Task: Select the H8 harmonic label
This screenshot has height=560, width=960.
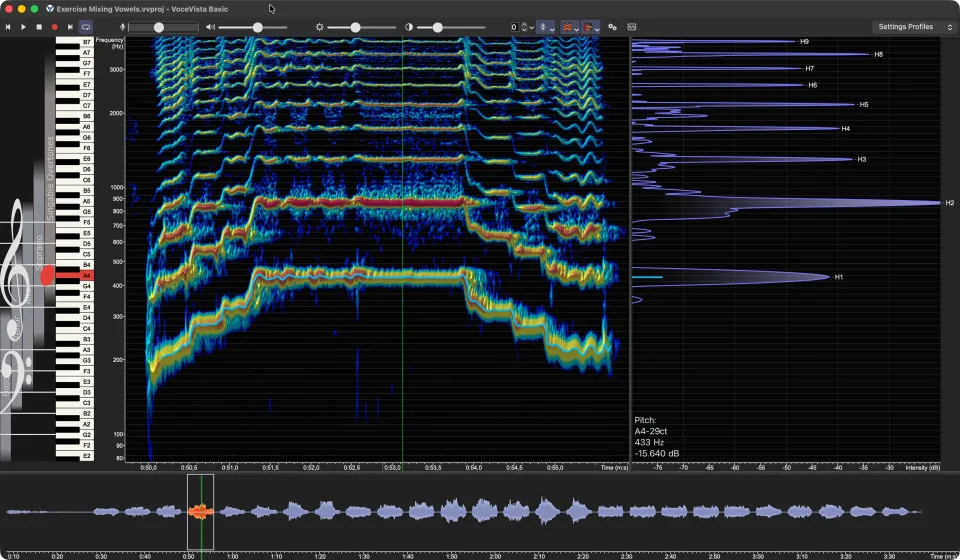Action: [879, 54]
